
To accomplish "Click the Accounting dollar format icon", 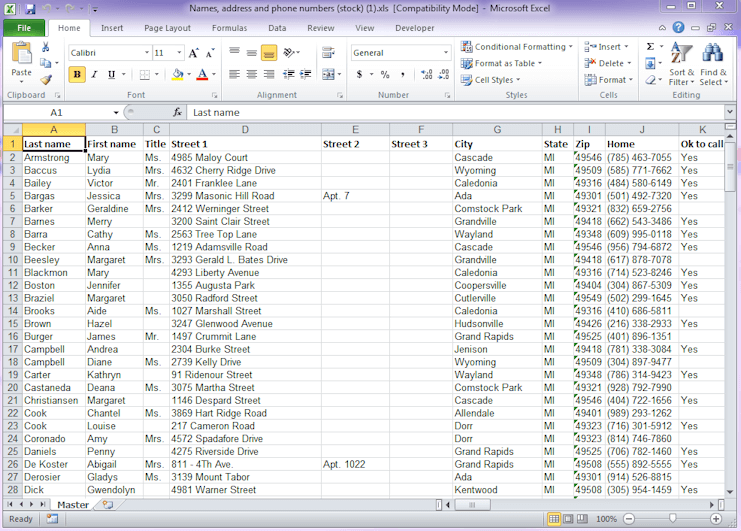I will point(360,75).
